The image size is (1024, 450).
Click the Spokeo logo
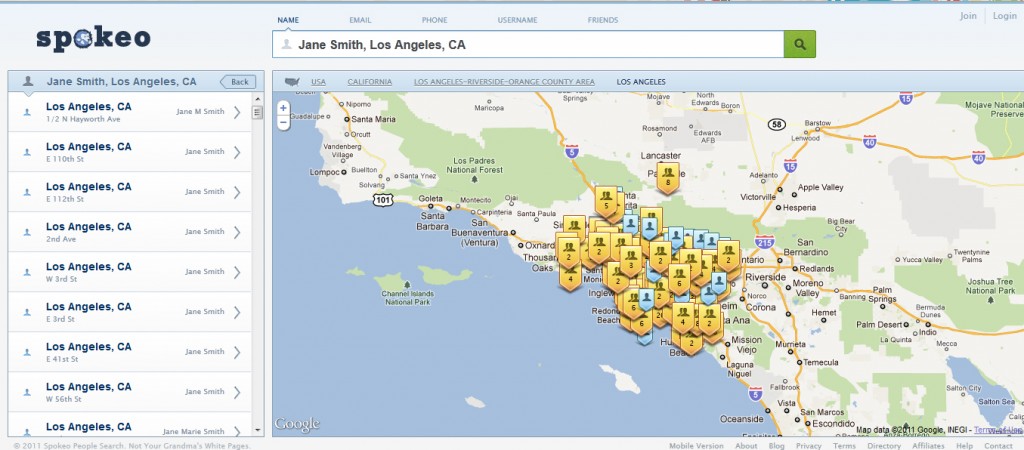coord(93,39)
